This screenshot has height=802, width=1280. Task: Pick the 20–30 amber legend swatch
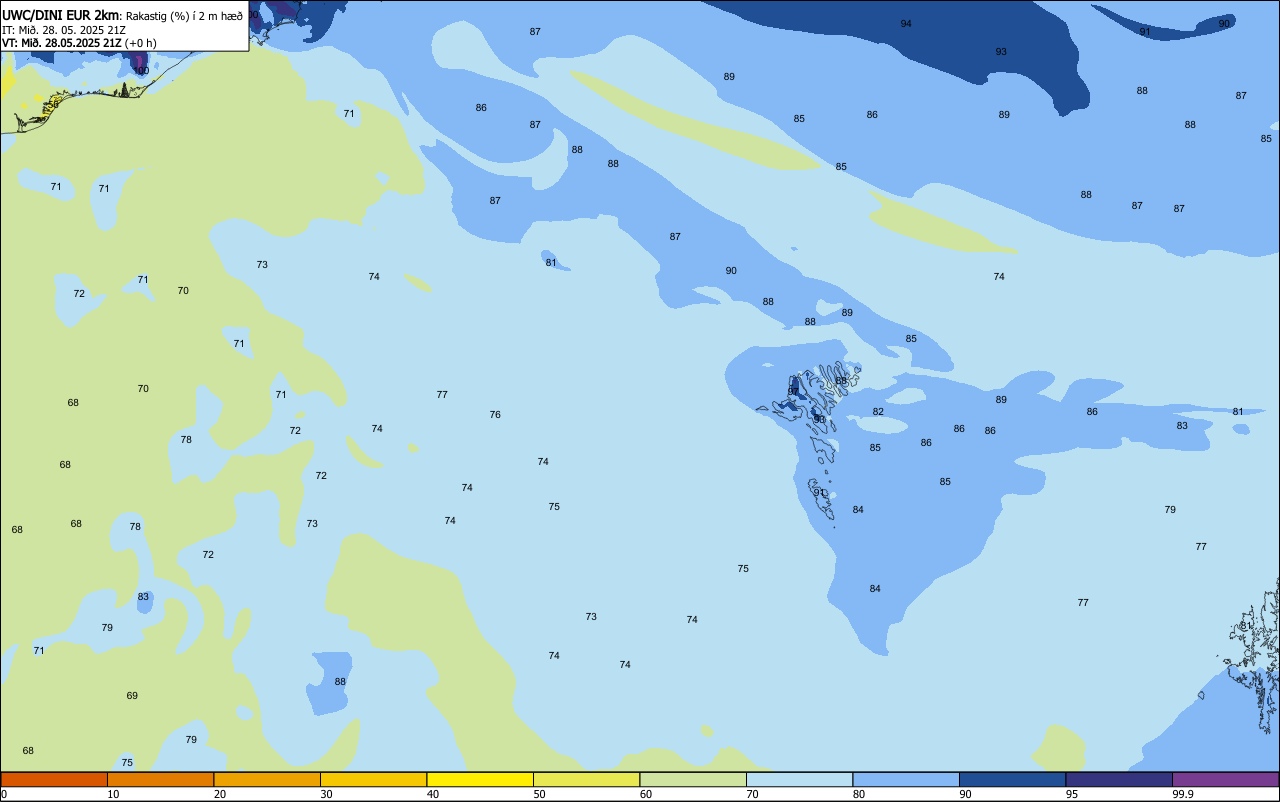click(267, 779)
